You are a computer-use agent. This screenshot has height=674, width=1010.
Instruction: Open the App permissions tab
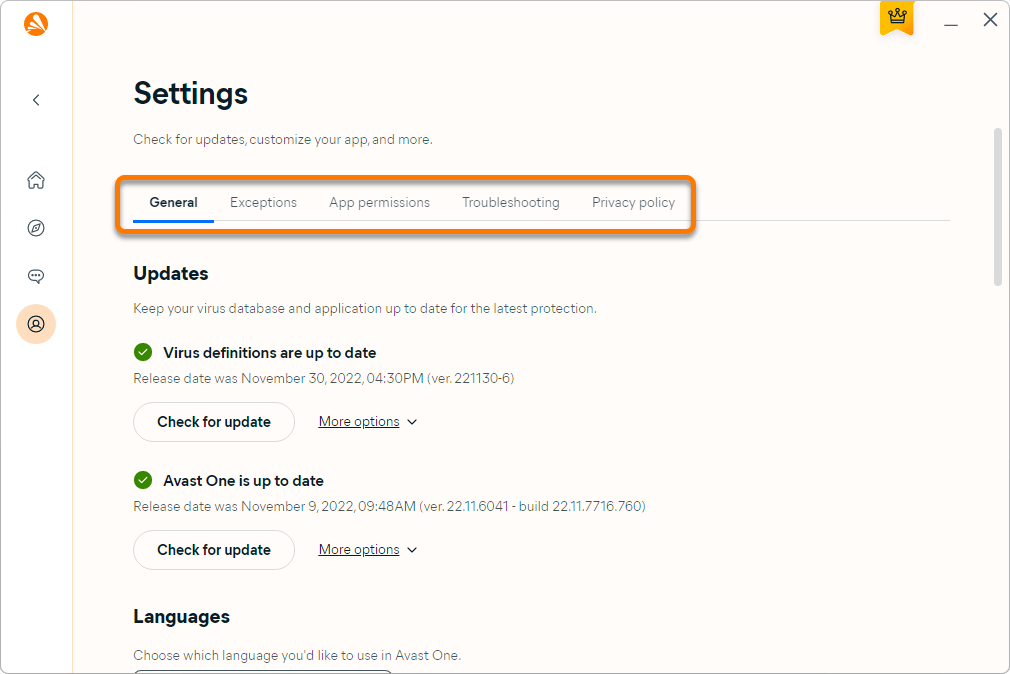379,202
